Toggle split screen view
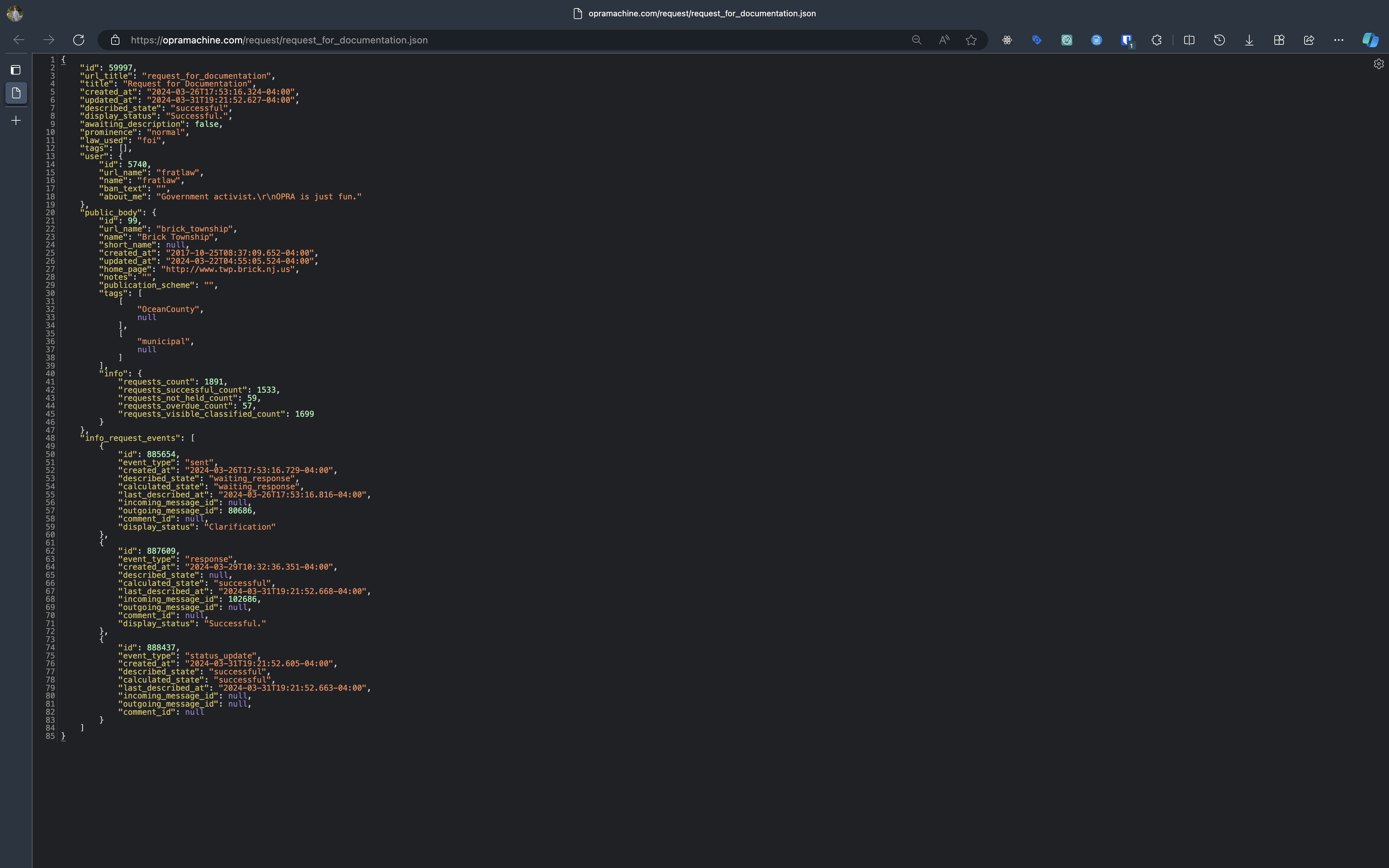This screenshot has height=868, width=1389. coord(1189,40)
